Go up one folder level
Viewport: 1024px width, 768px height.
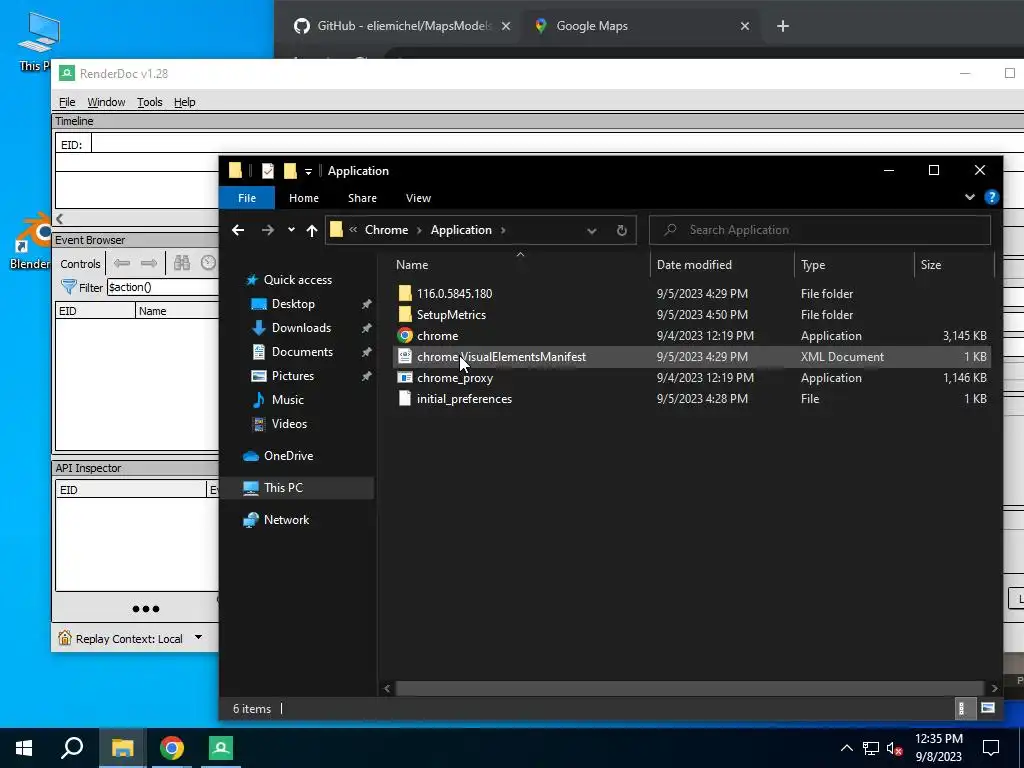point(312,230)
